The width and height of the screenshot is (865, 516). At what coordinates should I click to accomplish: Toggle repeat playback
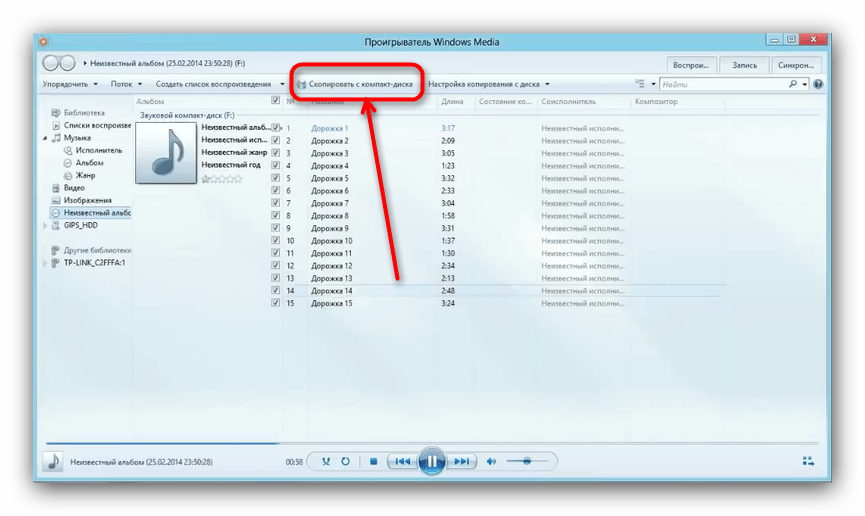pyautogui.click(x=345, y=461)
